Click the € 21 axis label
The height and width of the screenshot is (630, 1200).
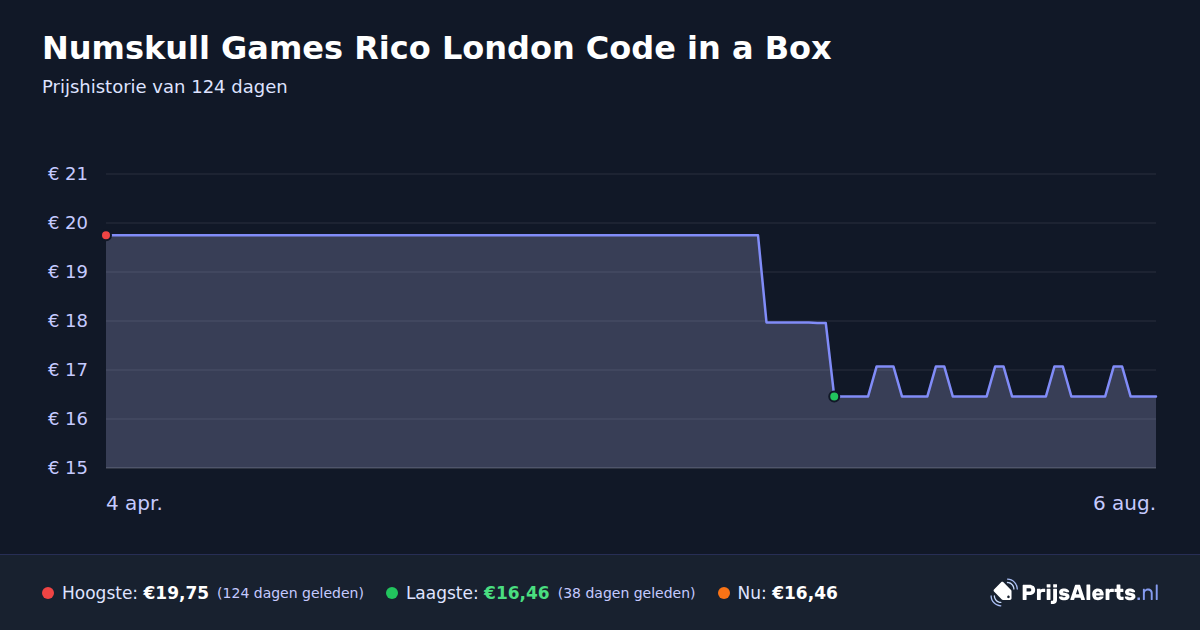point(68,174)
